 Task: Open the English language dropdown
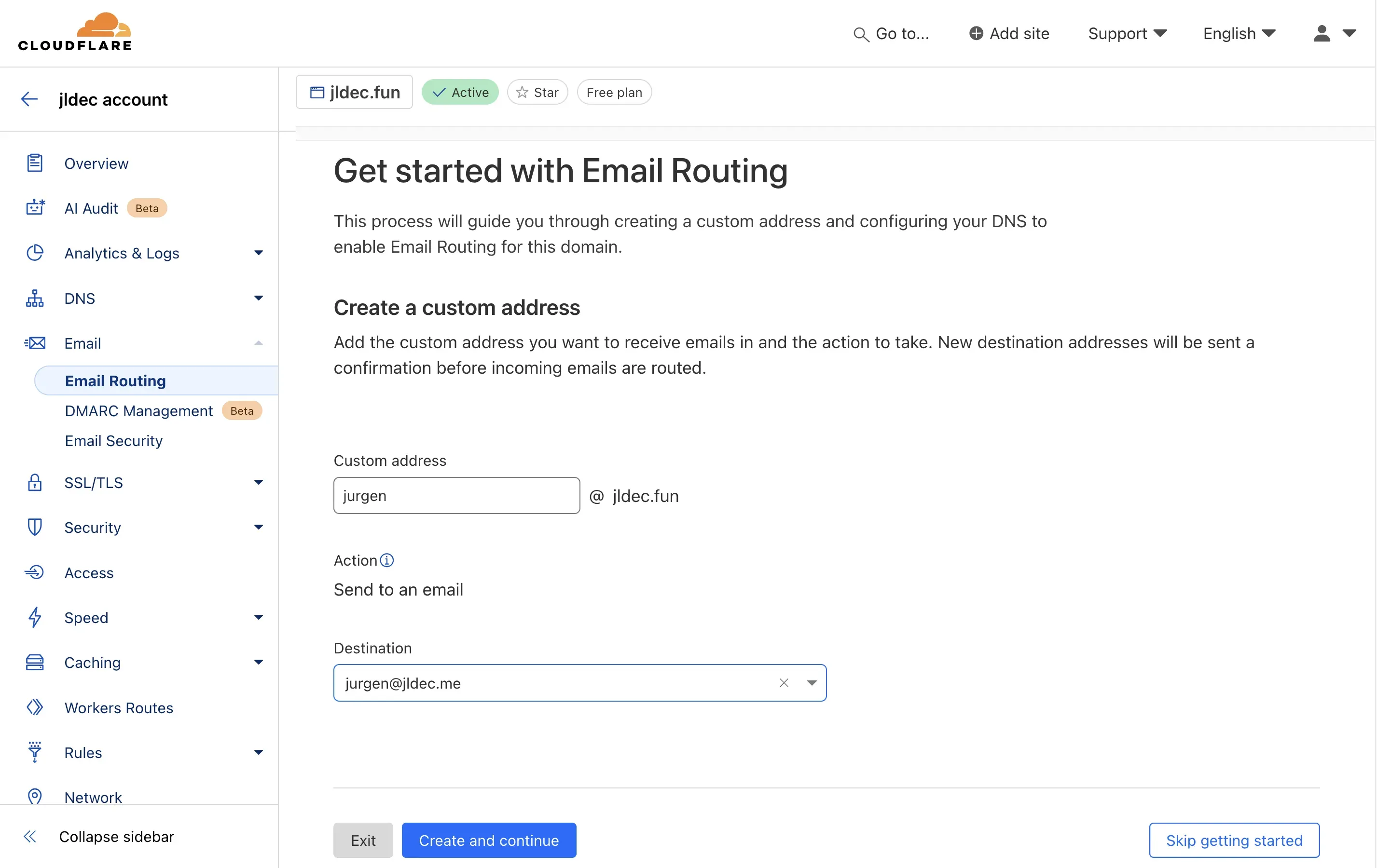[1238, 34]
